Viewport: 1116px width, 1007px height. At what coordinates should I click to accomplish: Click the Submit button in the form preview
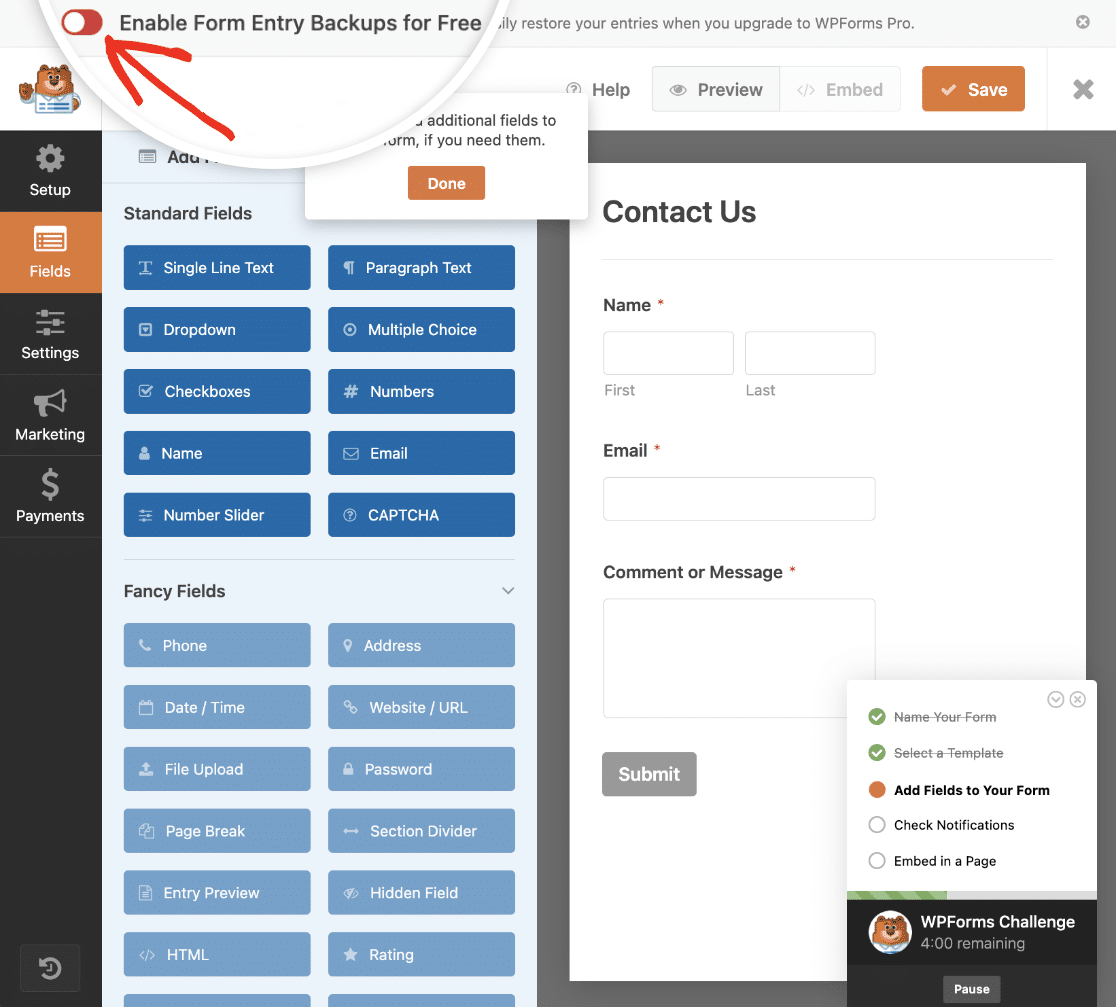[x=649, y=774]
